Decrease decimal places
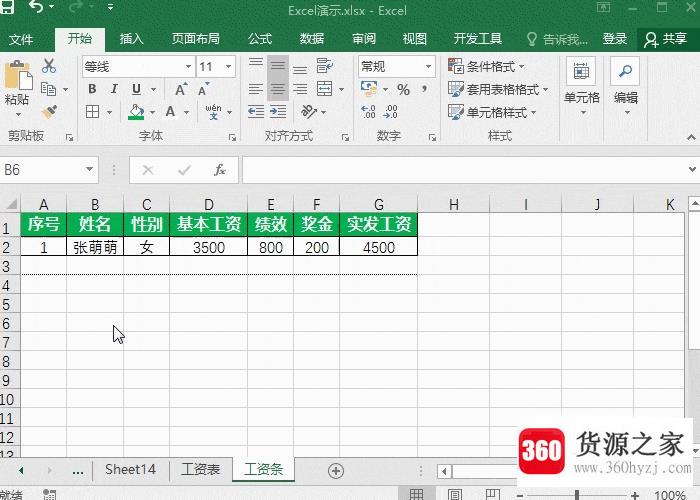Screen dimensions: 700x500 tap(391, 112)
